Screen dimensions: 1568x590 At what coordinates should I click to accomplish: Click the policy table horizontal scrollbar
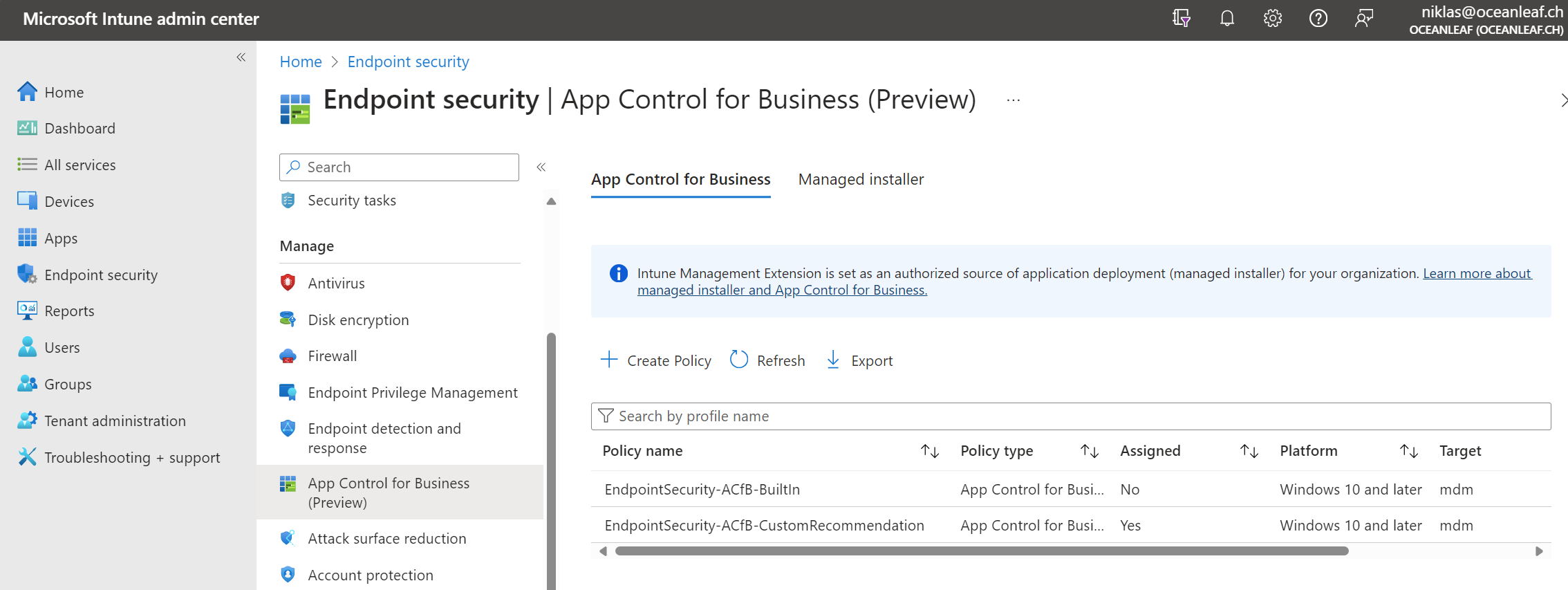[982, 551]
